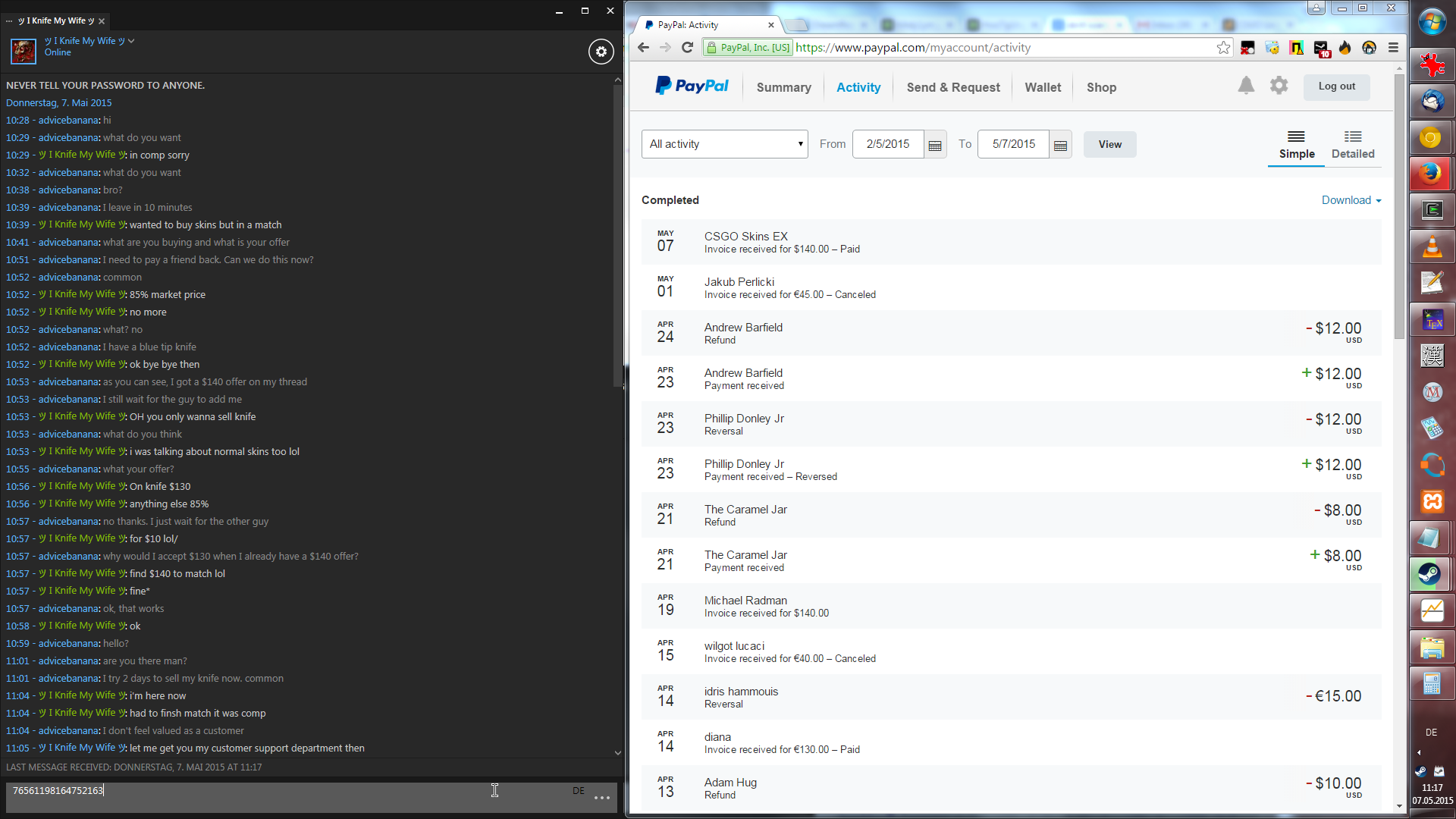Screen dimensions: 1456x819
Task: Switch to Detailed activity view
Action: [1352, 145]
